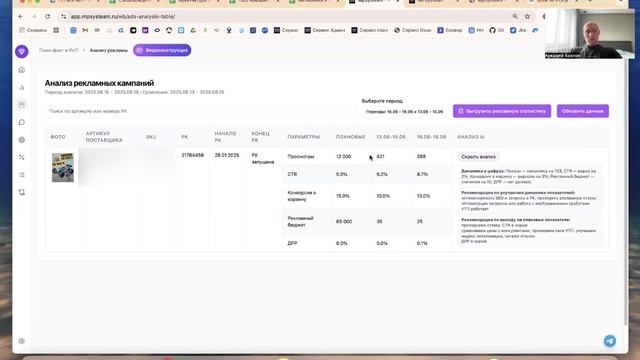Click campaign number 21764456

click(193, 156)
